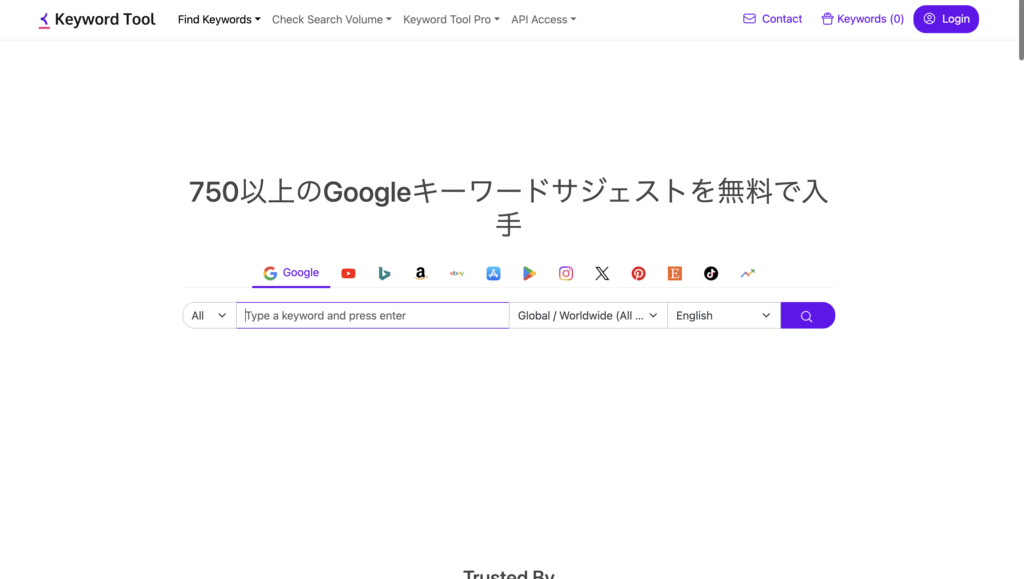Click the Login button
1024x579 pixels.
[x=946, y=19]
